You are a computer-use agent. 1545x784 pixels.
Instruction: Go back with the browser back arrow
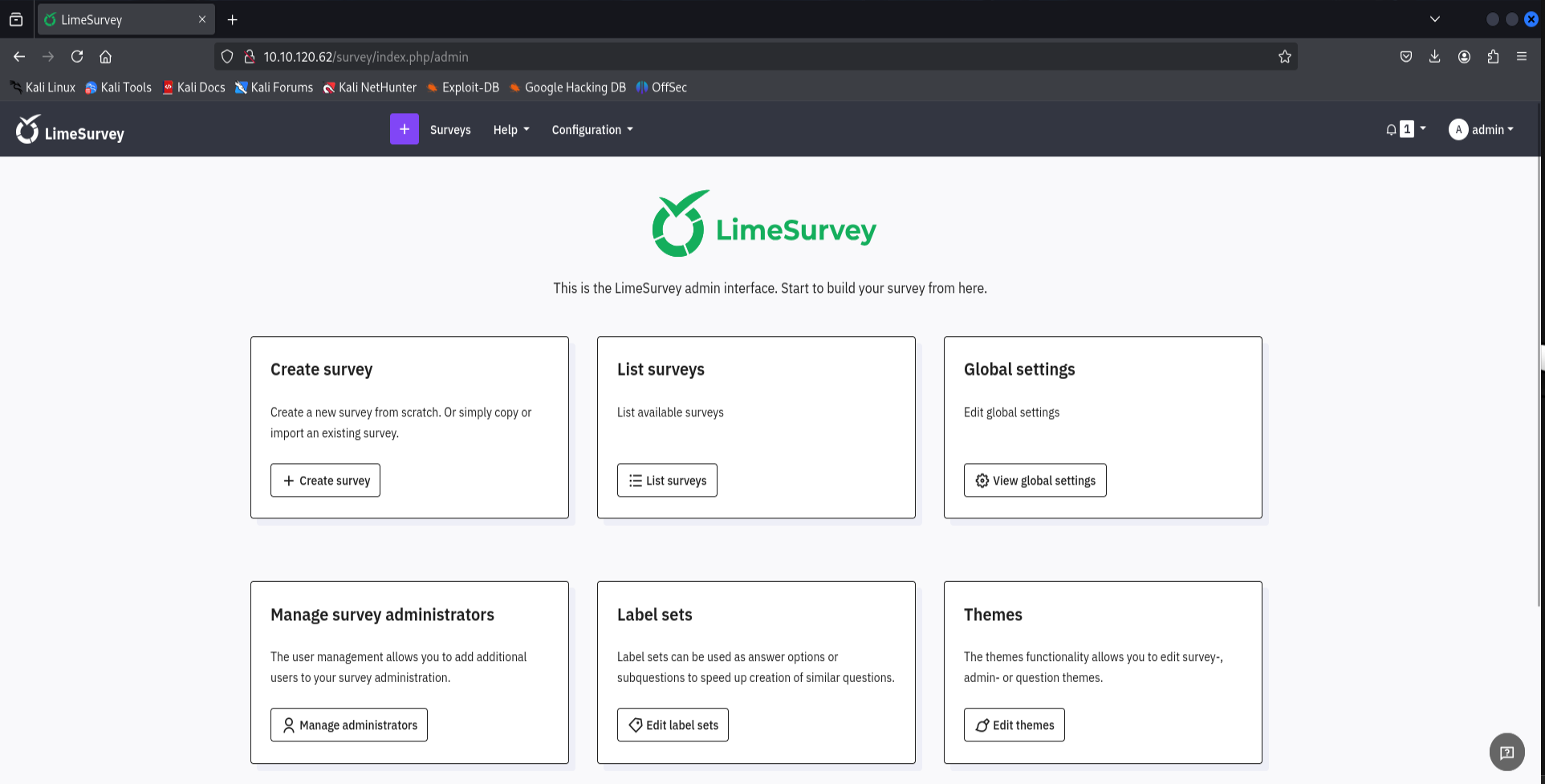19,57
